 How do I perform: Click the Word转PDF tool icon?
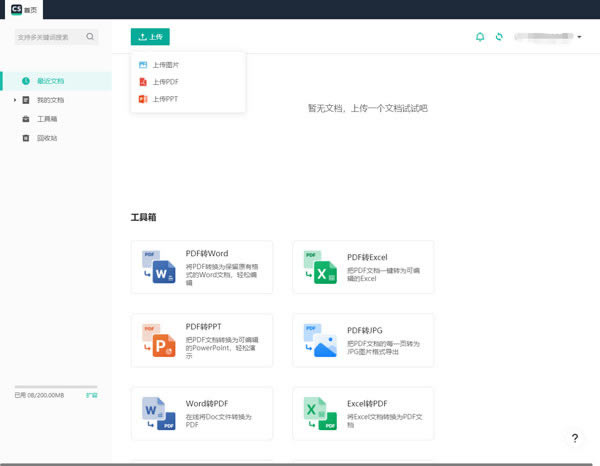click(x=158, y=413)
